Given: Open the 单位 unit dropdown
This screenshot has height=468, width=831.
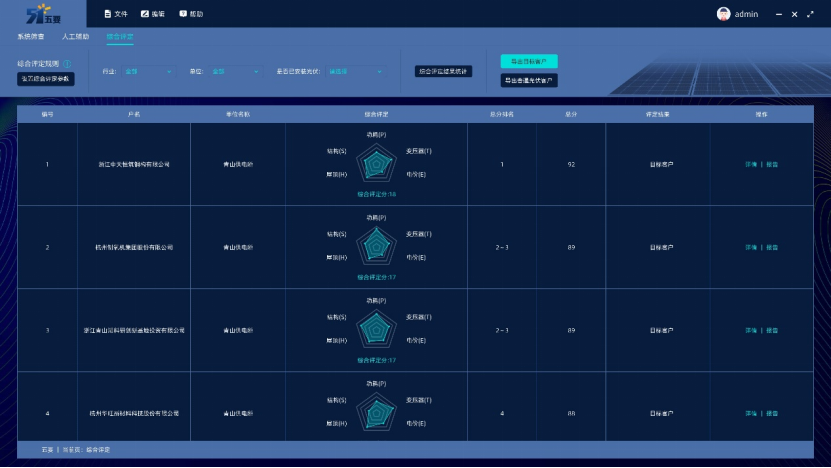Looking at the screenshot, I should click(x=235, y=72).
